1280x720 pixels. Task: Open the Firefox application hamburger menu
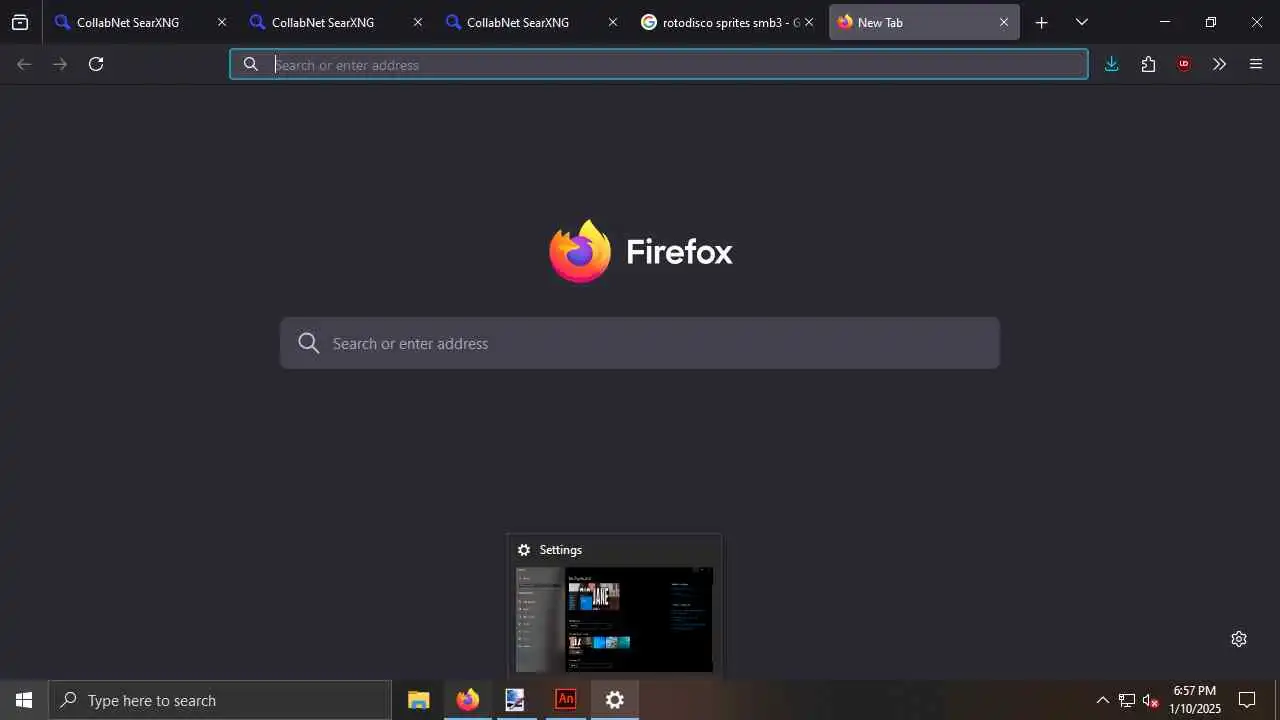[1256, 64]
